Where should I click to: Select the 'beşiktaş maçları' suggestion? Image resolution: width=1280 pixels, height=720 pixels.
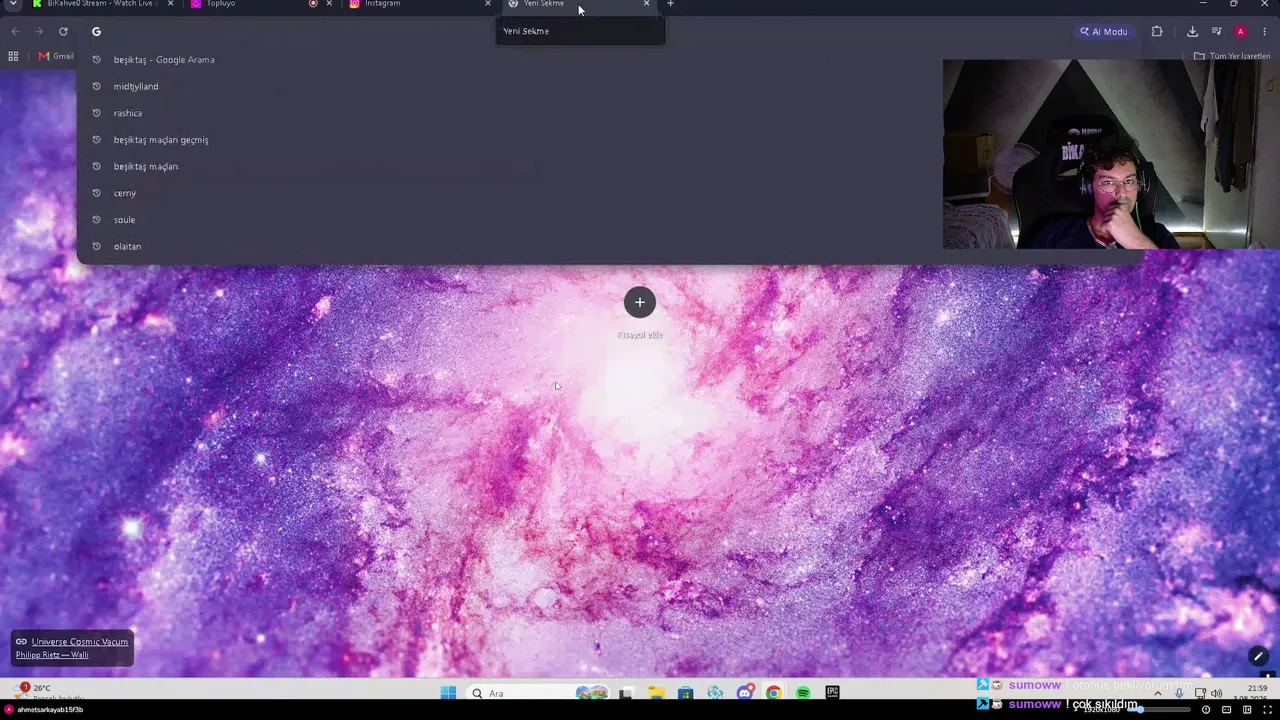(609, 167)
